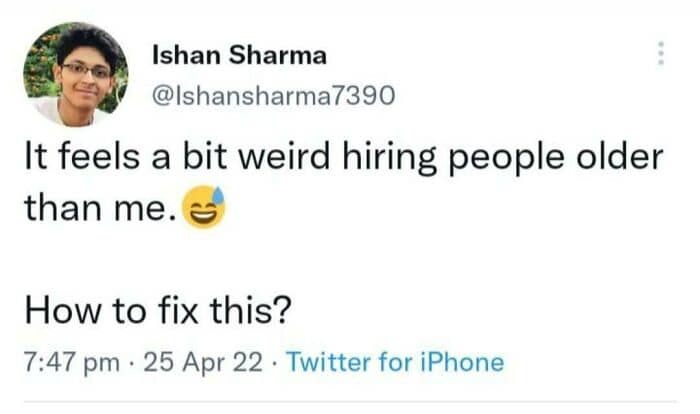Click the @Ishansharma7390 handle
Image resolution: width=700 pixels, height=414 pixels.
tap(274, 96)
